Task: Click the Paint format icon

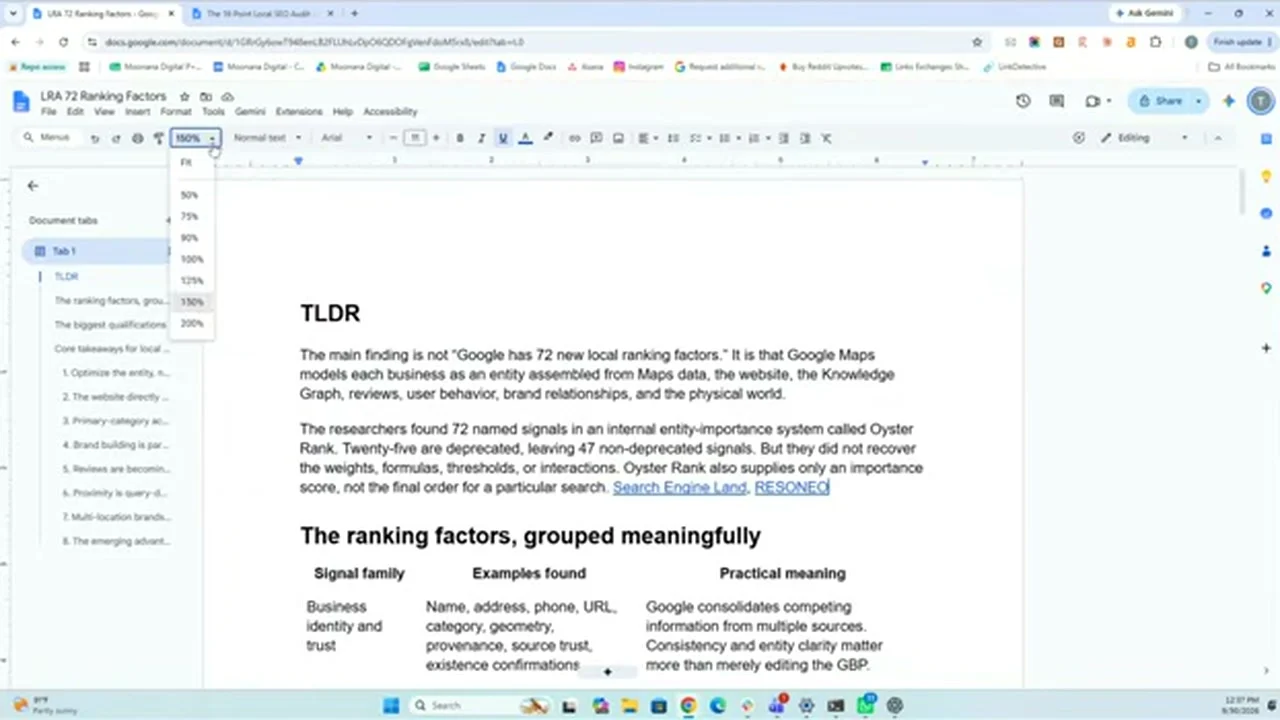Action: click(x=158, y=138)
